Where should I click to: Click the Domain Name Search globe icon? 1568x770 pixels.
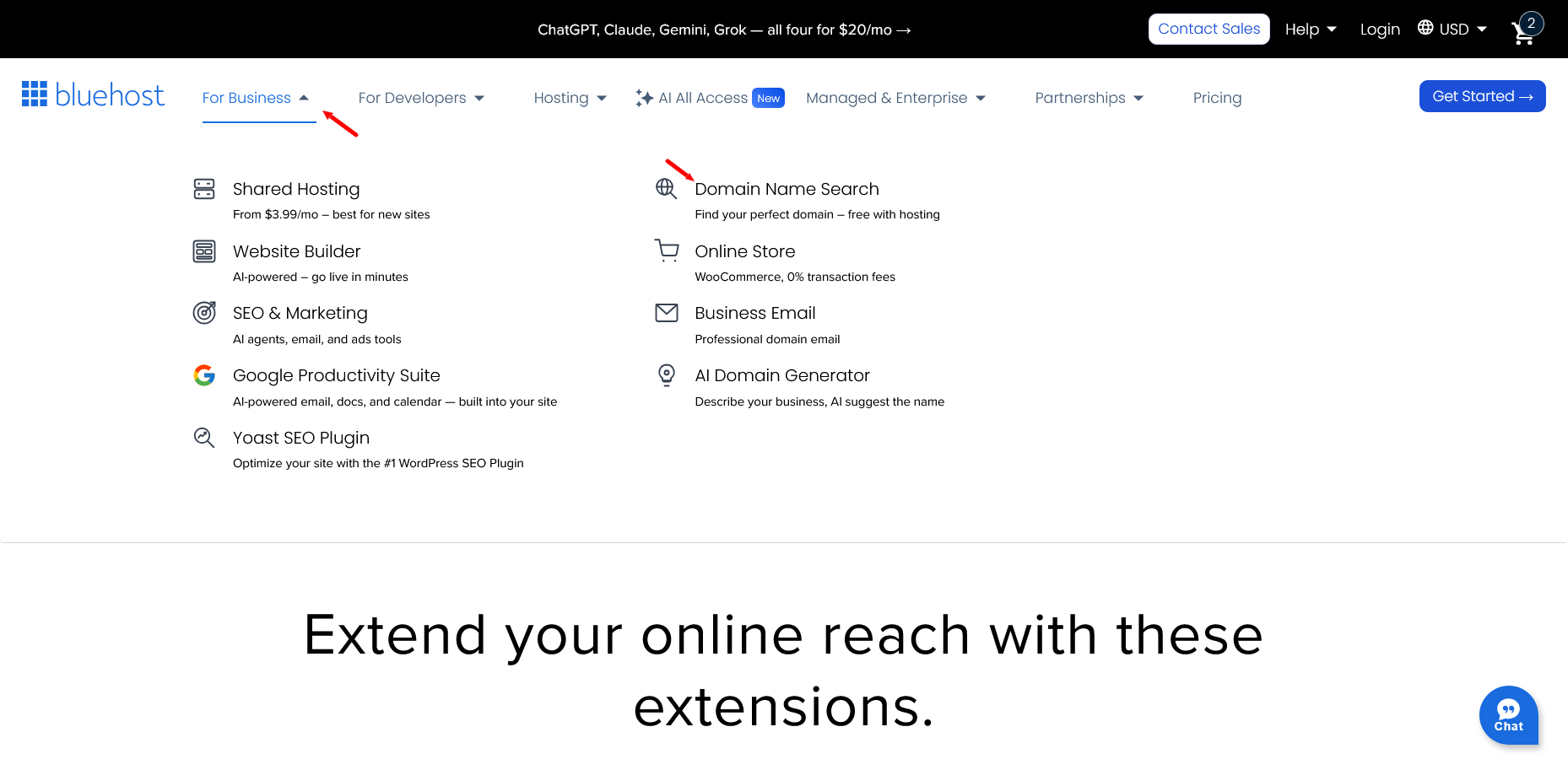(667, 189)
